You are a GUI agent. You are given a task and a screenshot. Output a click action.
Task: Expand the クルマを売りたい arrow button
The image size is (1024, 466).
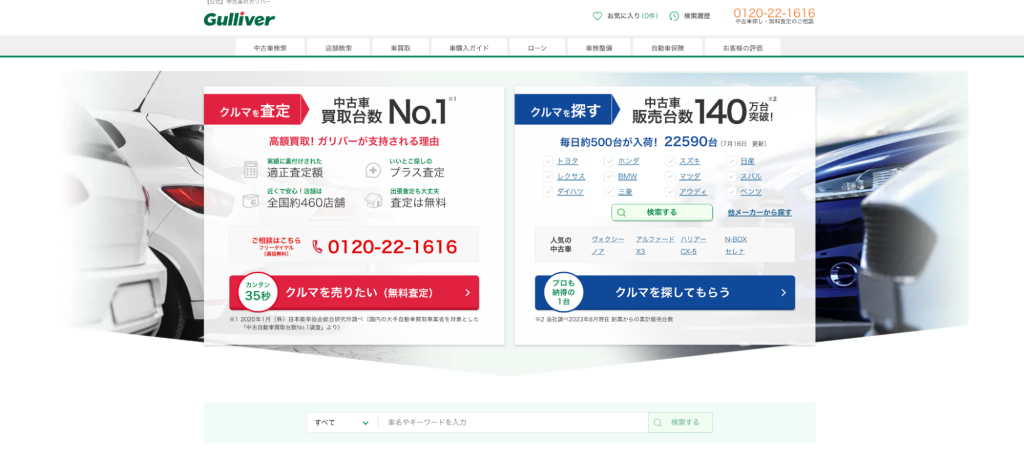(467, 293)
